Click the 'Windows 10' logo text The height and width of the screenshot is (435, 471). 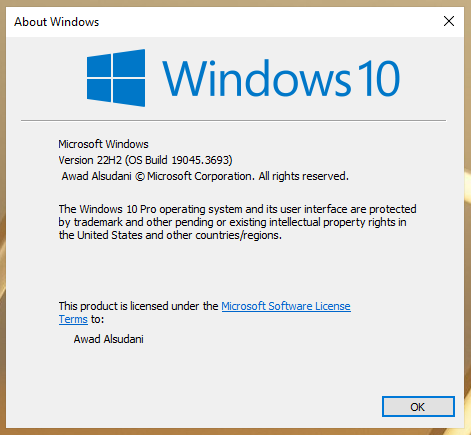point(281,79)
